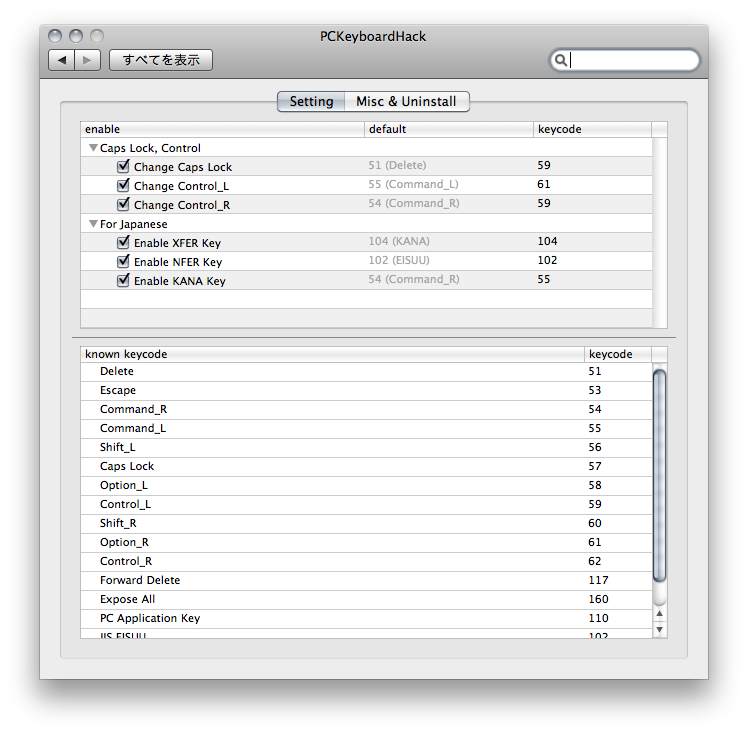Select keycode 102 for Enable NFER Key
This screenshot has width=748, height=734.
(x=547, y=260)
